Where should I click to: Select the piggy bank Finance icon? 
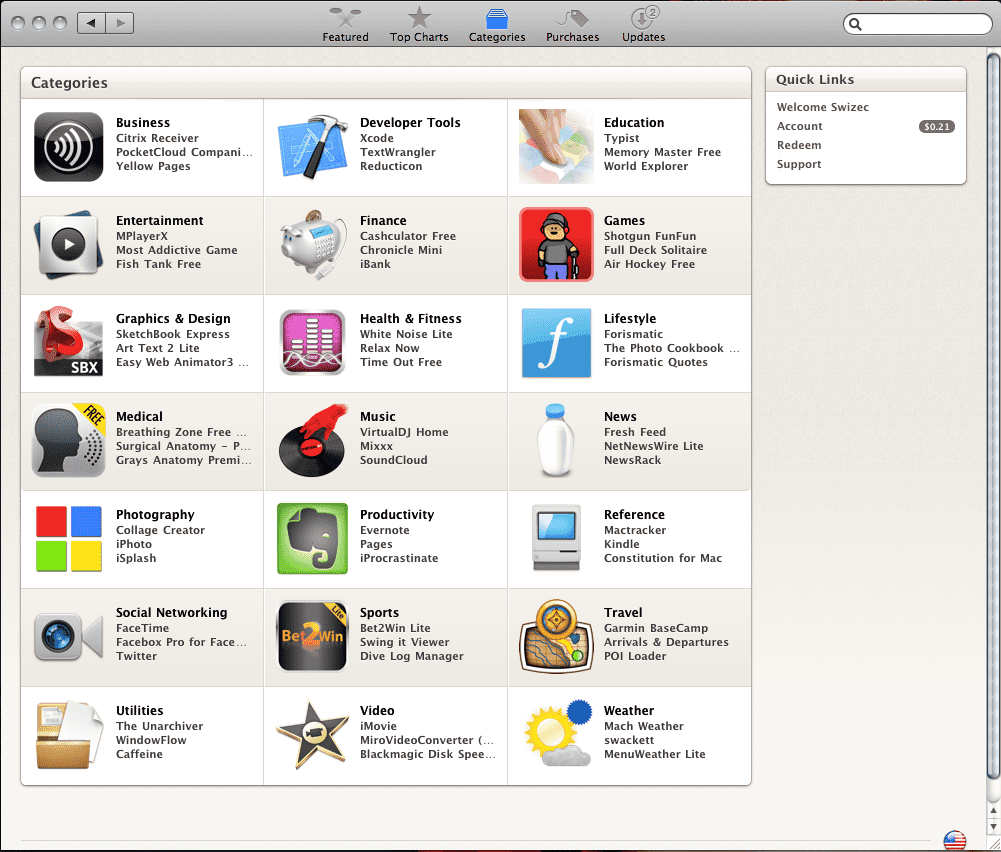312,245
